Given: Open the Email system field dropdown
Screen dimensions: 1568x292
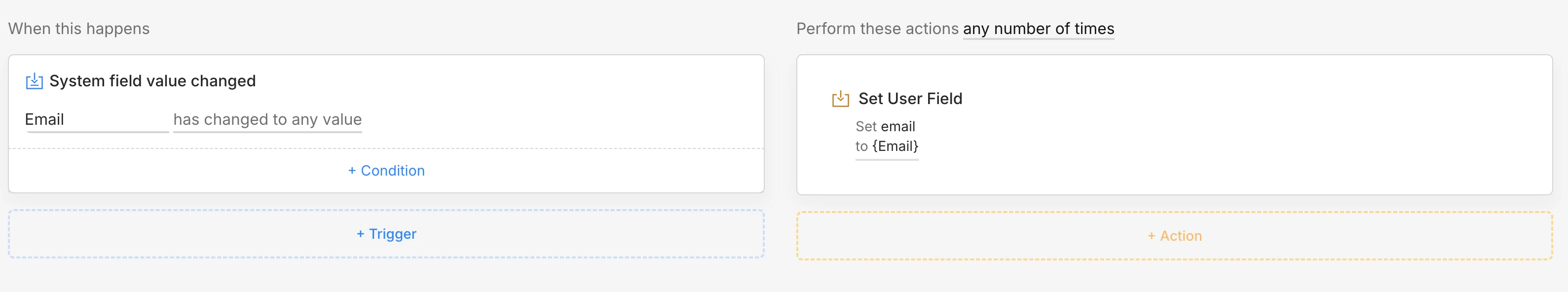Looking at the screenshot, I should 96,120.
